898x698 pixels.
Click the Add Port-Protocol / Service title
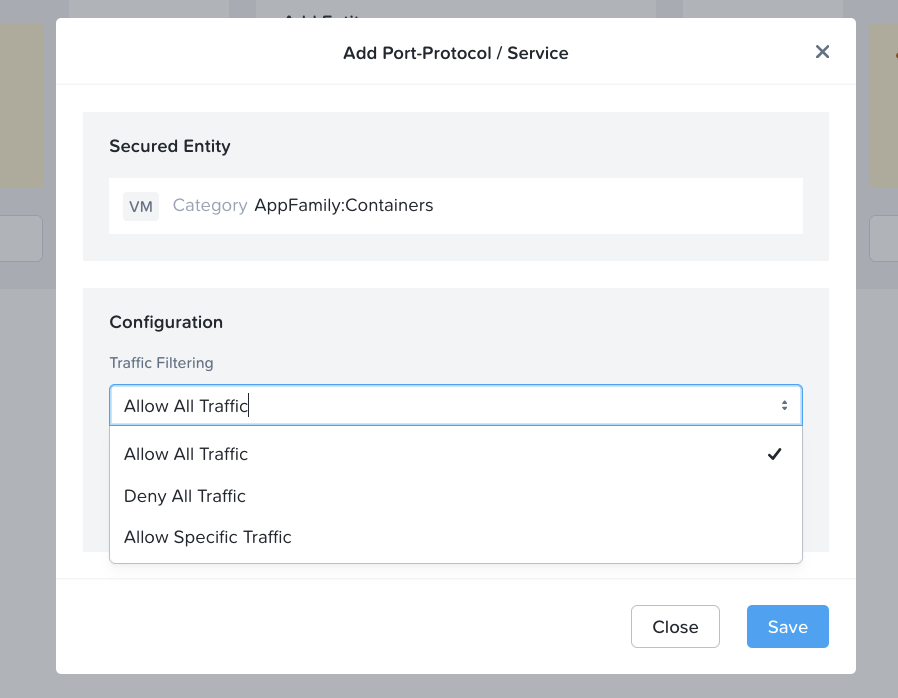pyautogui.click(x=455, y=53)
